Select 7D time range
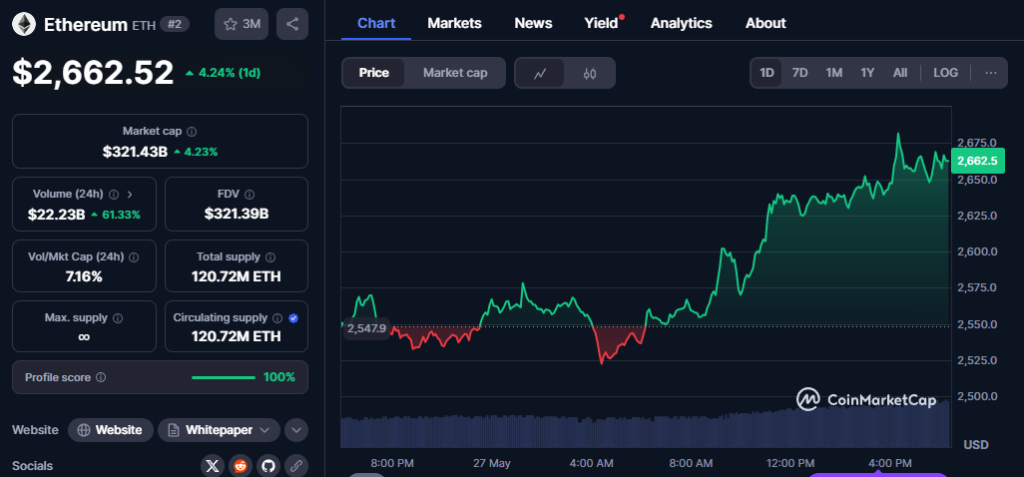Image resolution: width=1024 pixels, height=477 pixels. pos(800,73)
